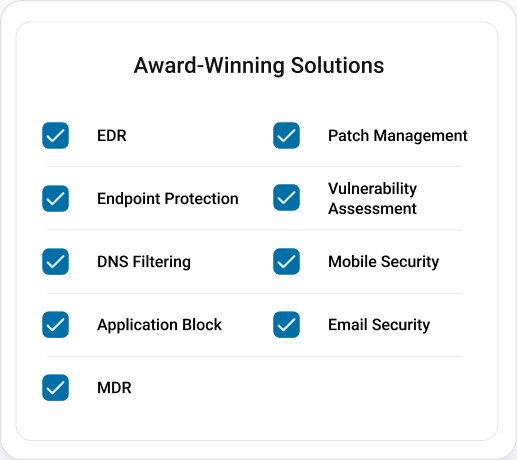Screen dimensions: 517x460
Task: Toggle the Email Security checkbox
Action: click(286, 325)
